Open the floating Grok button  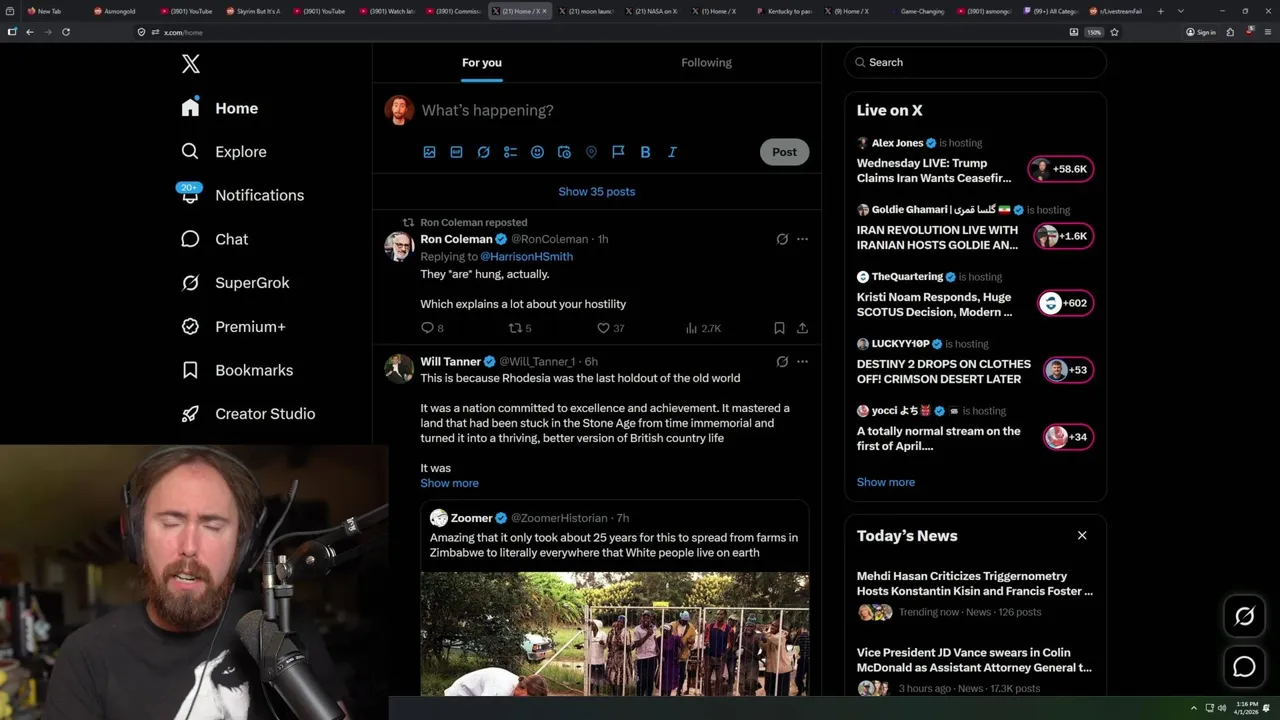pos(1244,617)
